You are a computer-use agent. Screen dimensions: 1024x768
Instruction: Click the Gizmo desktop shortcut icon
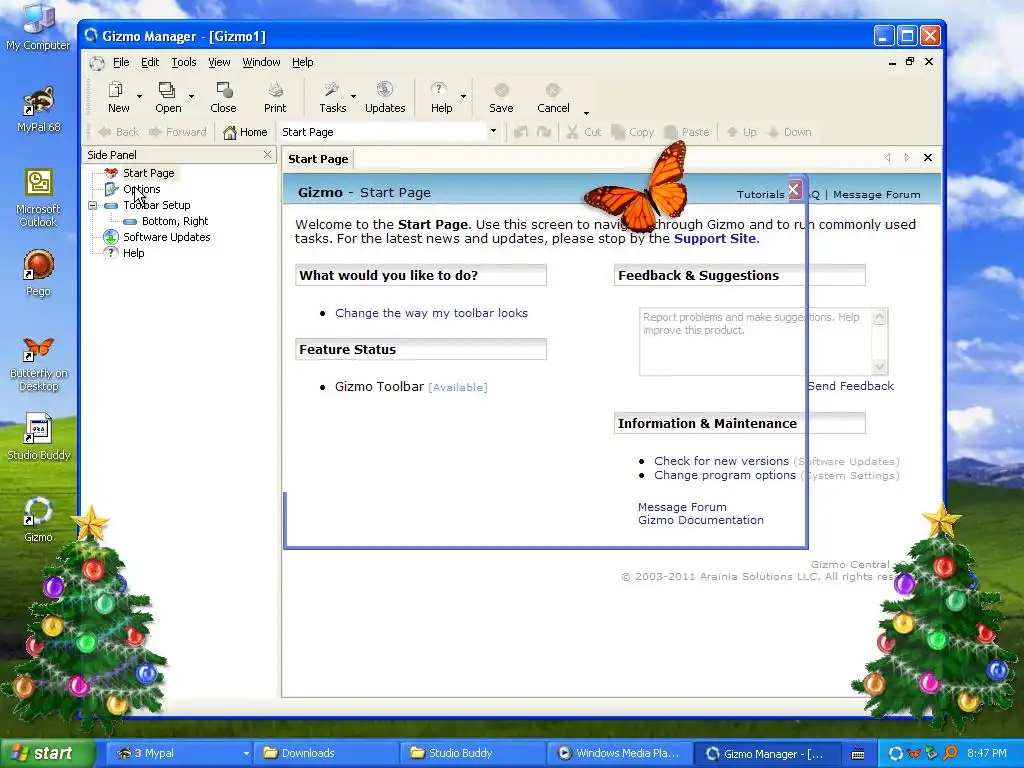point(38,520)
